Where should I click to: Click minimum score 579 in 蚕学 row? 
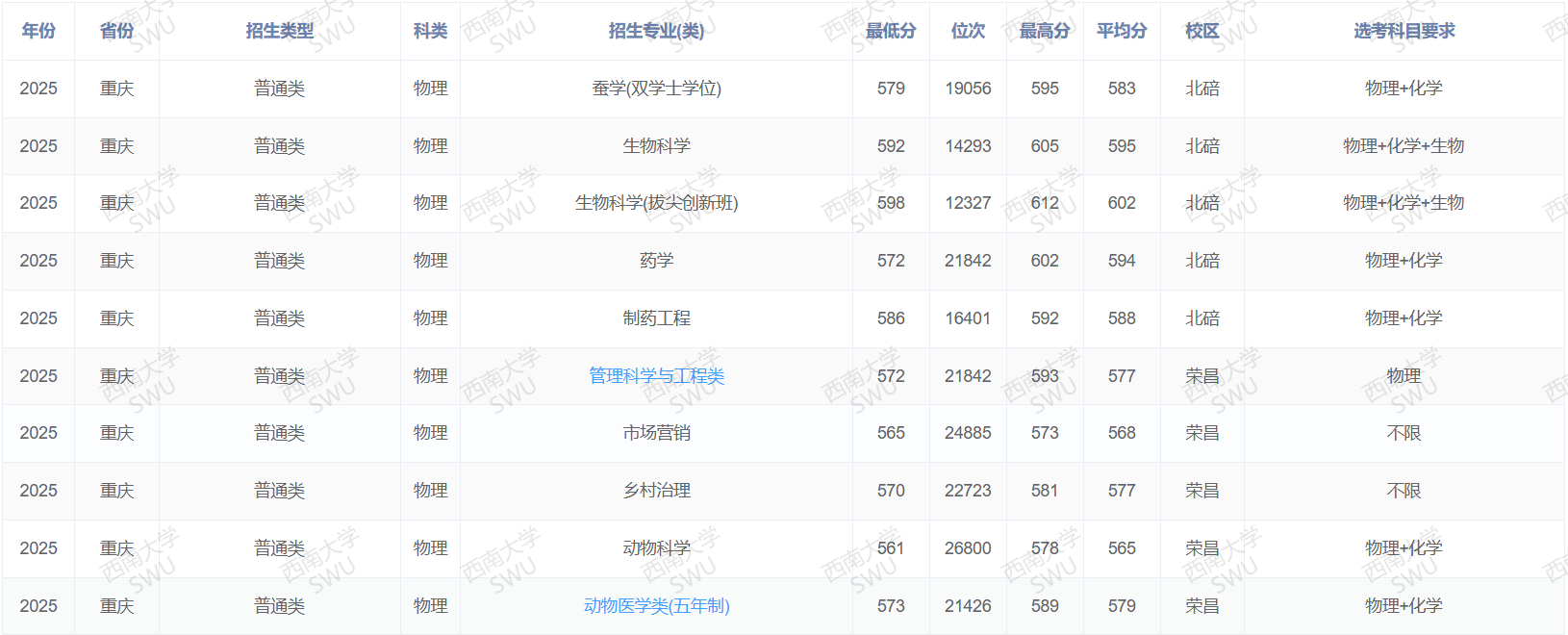click(891, 89)
